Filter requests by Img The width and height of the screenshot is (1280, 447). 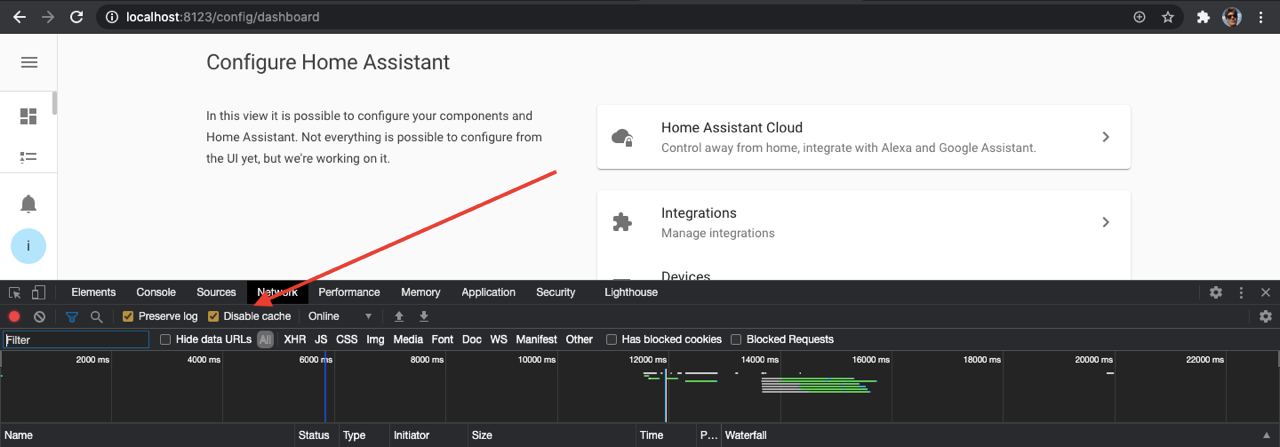click(x=375, y=339)
